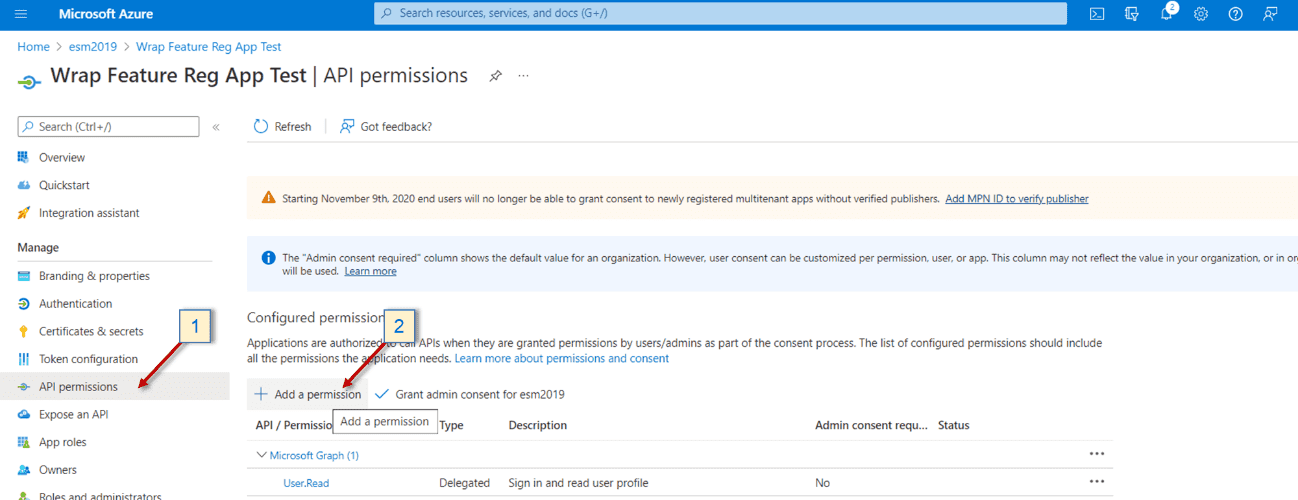Image resolution: width=1298 pixels, height=500 pixels.
Task: Click the blue info icon in banner
Action: (x=268, y=258)
